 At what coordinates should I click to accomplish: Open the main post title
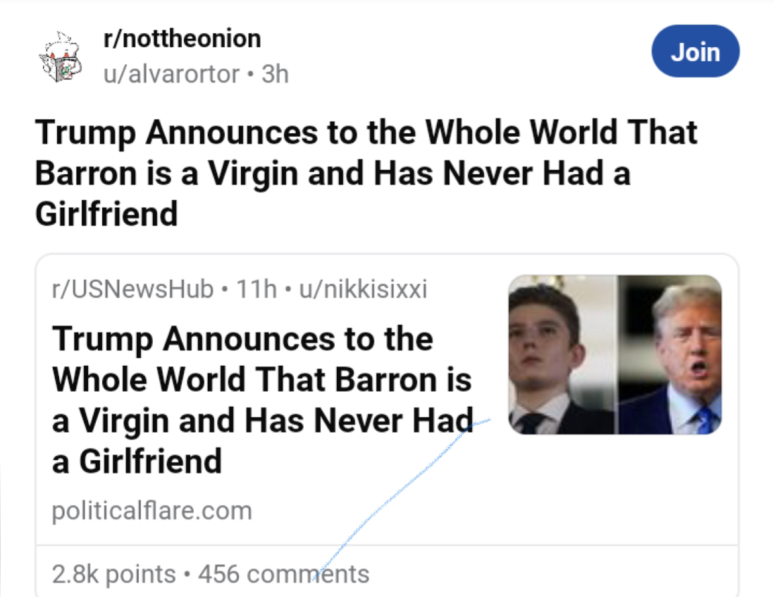[366, 172]
